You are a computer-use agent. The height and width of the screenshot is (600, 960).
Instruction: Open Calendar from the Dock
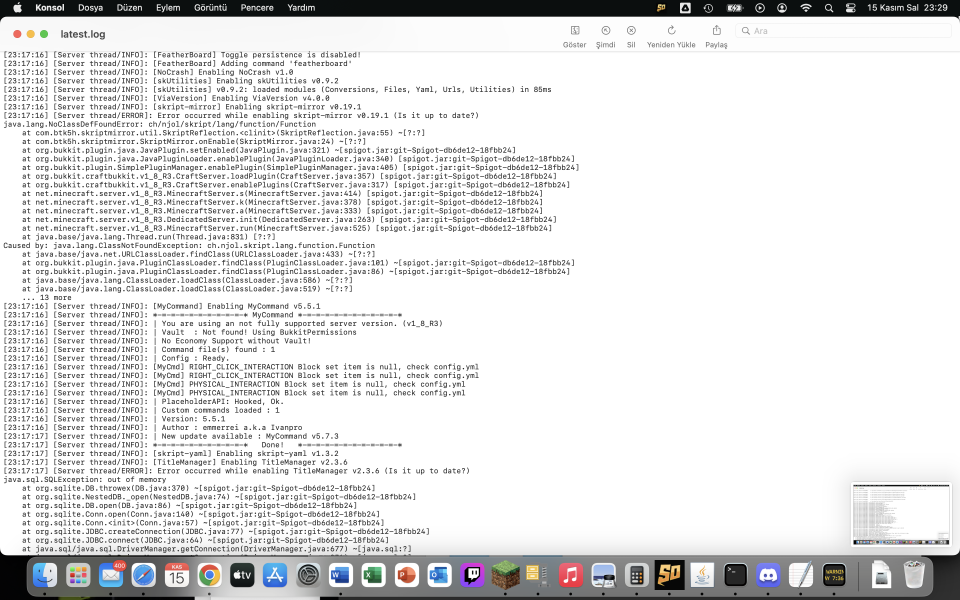[x=177, y=576]
